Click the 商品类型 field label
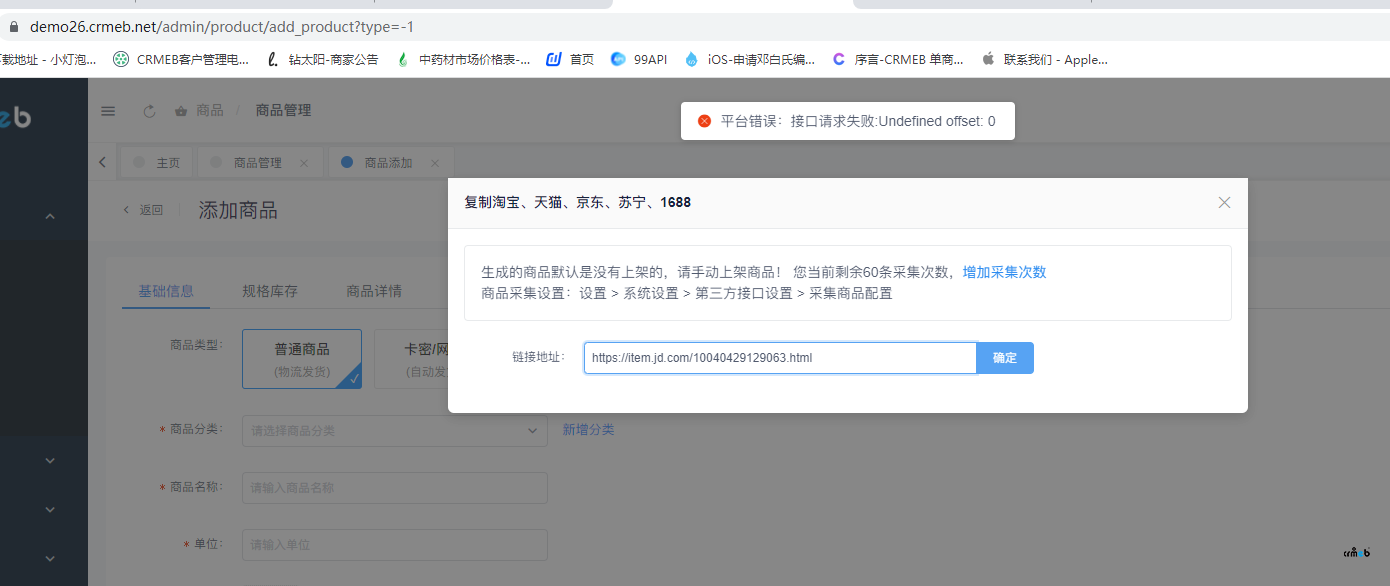Viewport: 1390px width, 586px height. click(x=197, y=344)
